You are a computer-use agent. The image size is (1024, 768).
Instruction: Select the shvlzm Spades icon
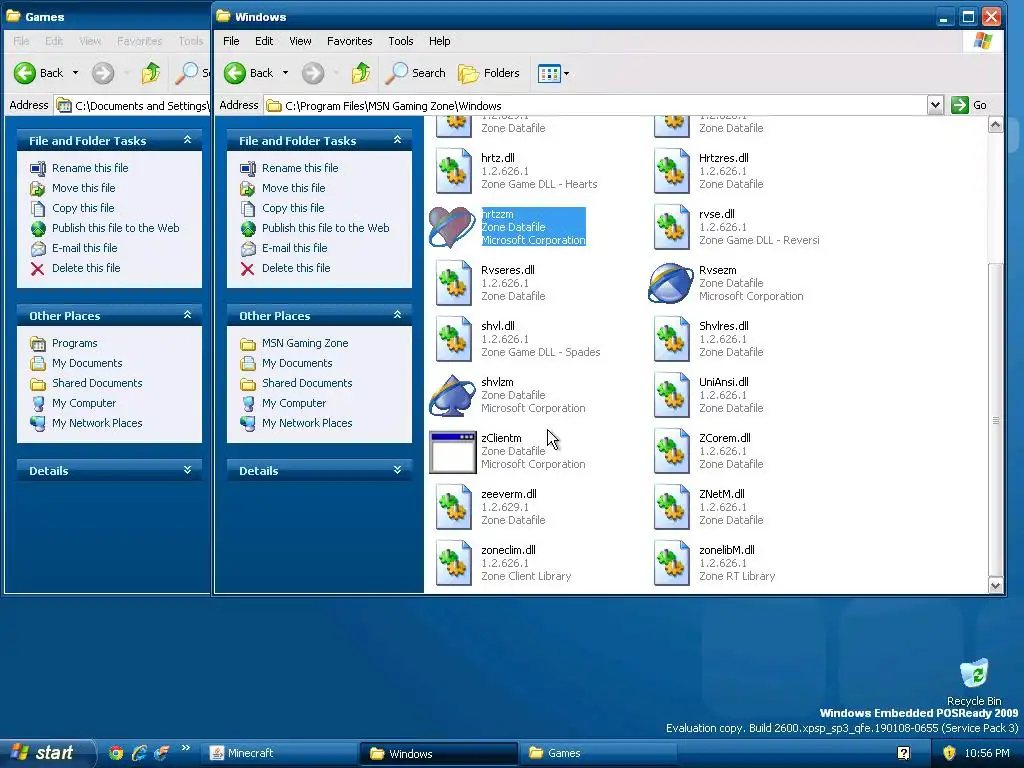[452, 396]
